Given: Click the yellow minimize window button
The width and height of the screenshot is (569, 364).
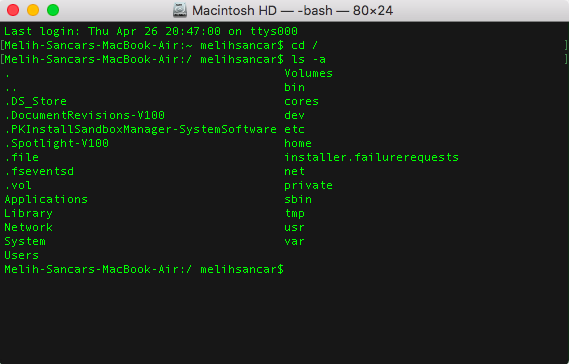Looking at the screenshot, I should click(33, 10).
